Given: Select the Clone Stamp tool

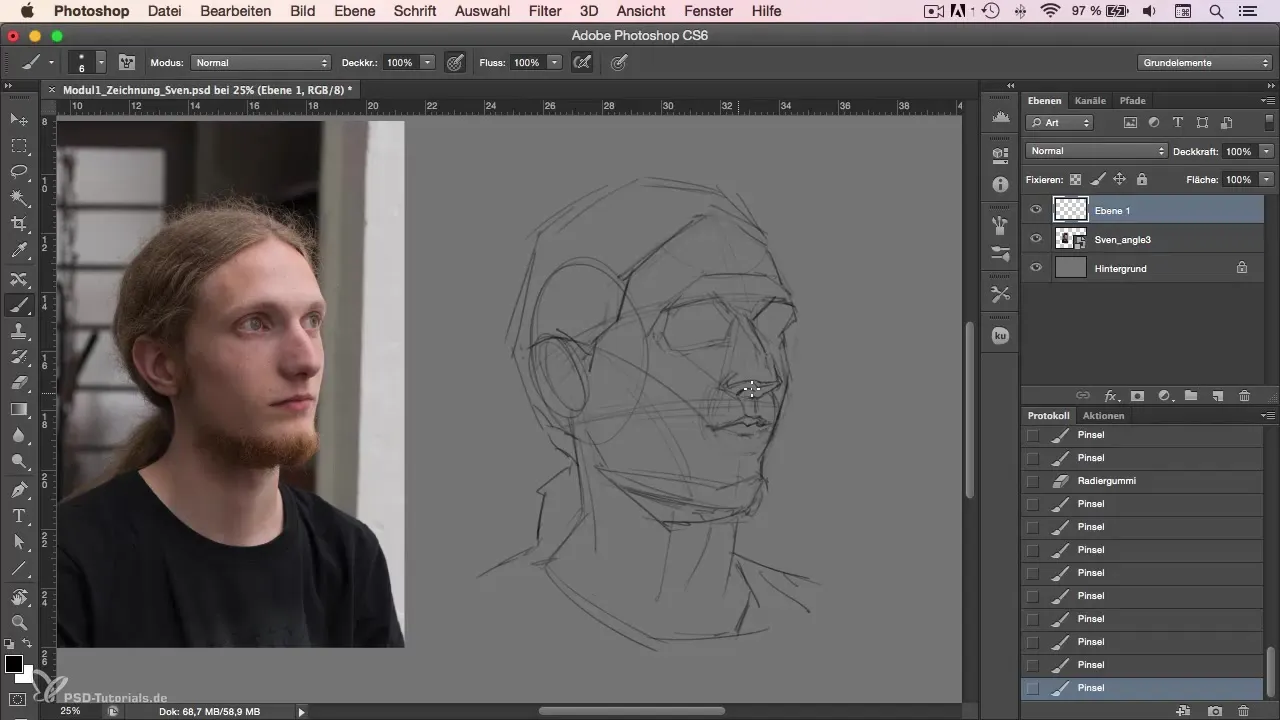Looking at the screenshot, I should (18, 330).
